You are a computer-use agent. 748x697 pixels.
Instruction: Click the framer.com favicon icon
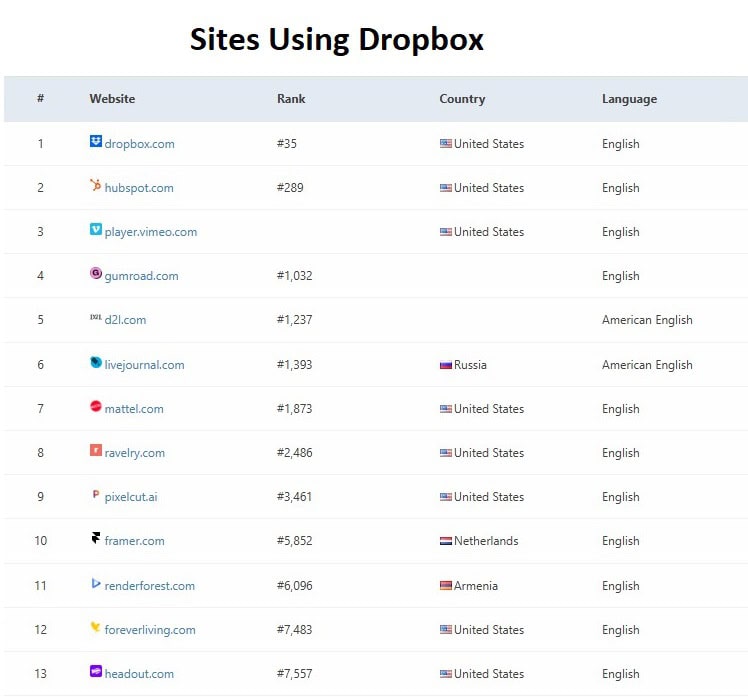[95, 538]
